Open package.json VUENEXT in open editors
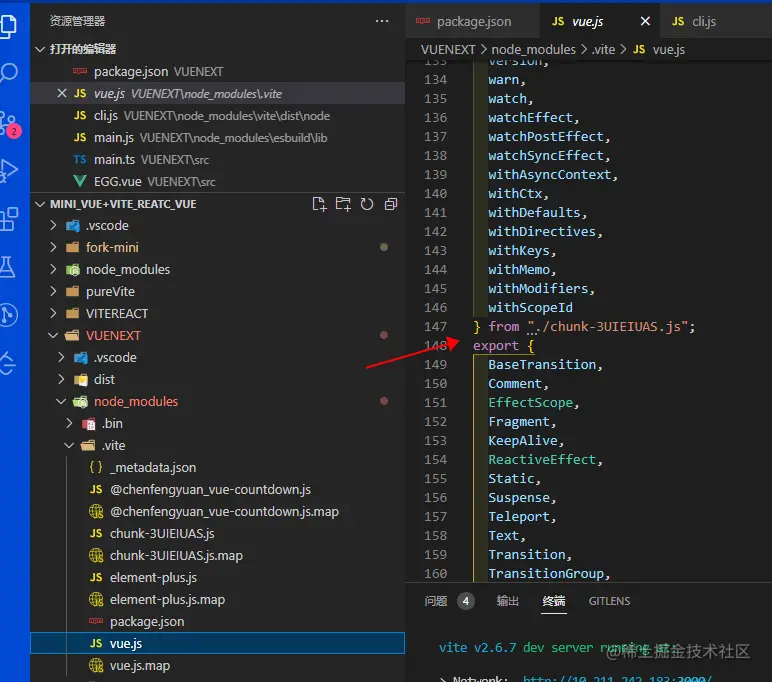Image resolution: width=772 pixels, height=682 pixels. point(217,71)
